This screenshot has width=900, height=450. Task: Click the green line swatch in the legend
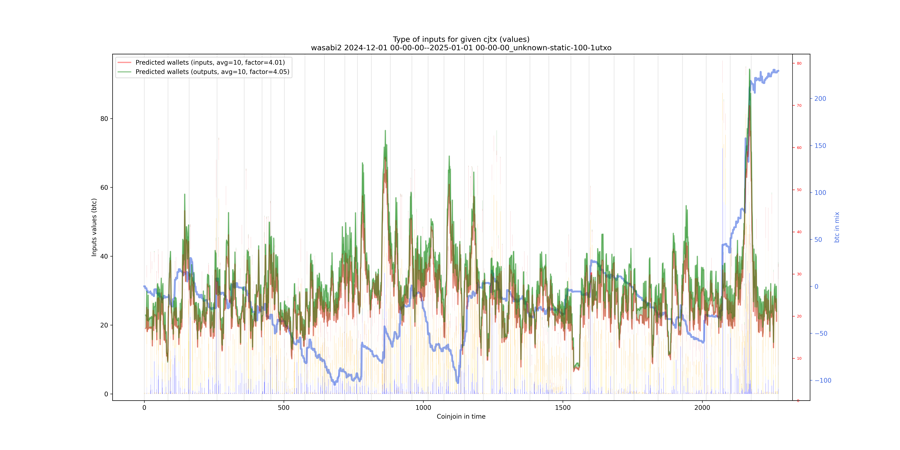pos(124,72)
